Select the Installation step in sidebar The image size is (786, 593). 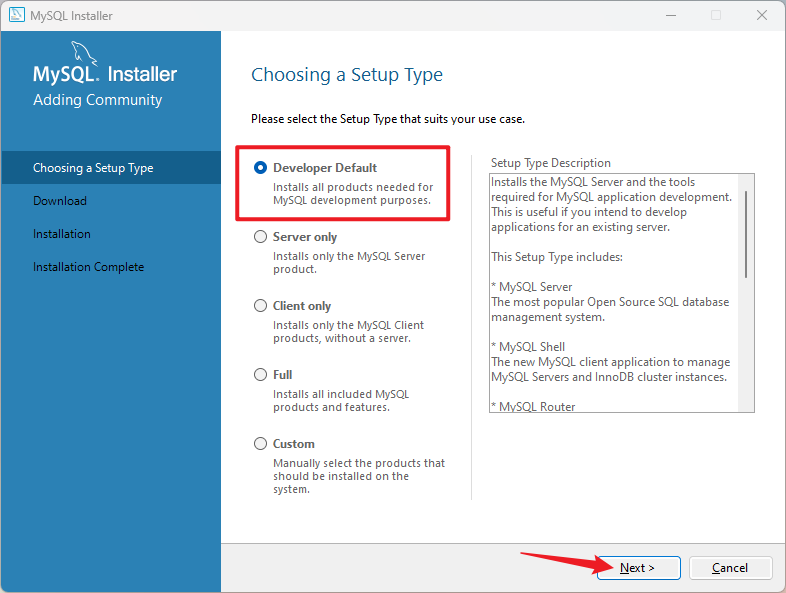(62, 234)
